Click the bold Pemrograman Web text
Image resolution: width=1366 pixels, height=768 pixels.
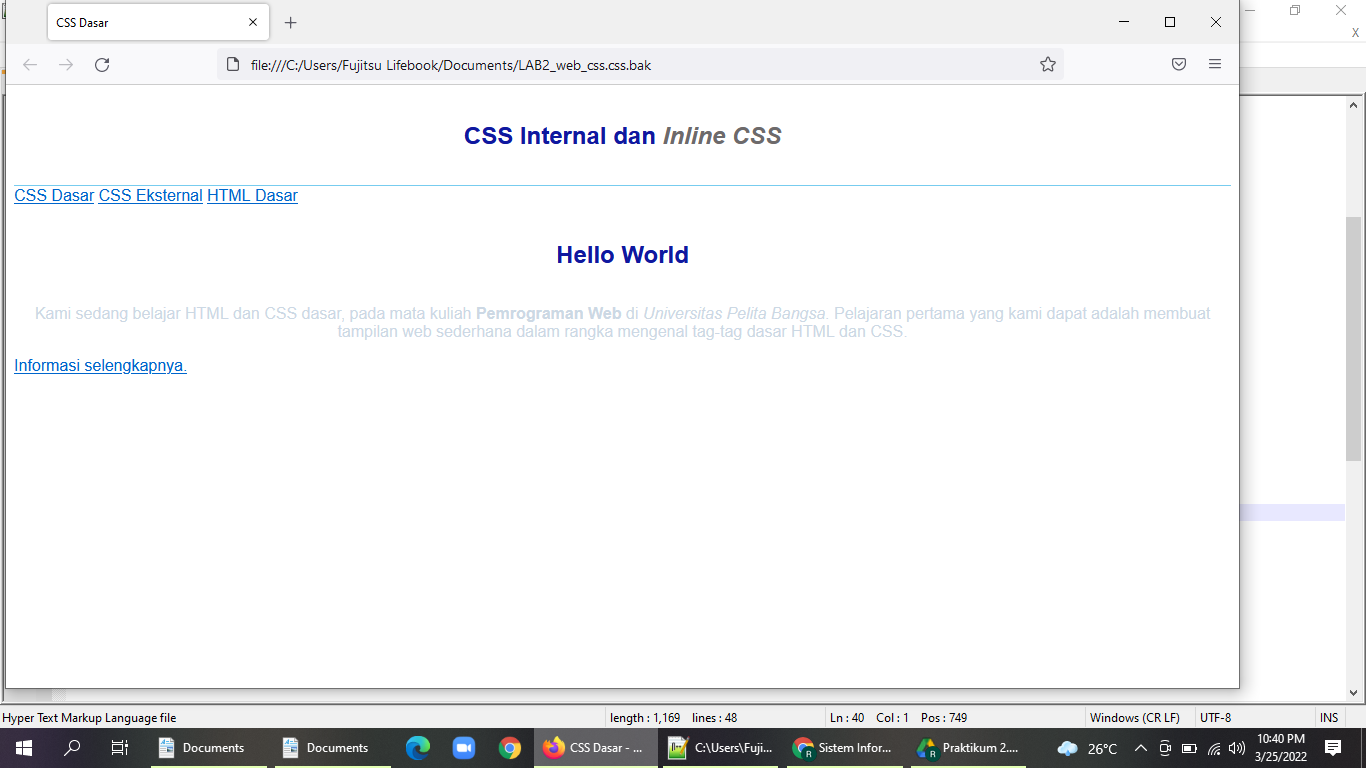[x=549, y=314]
